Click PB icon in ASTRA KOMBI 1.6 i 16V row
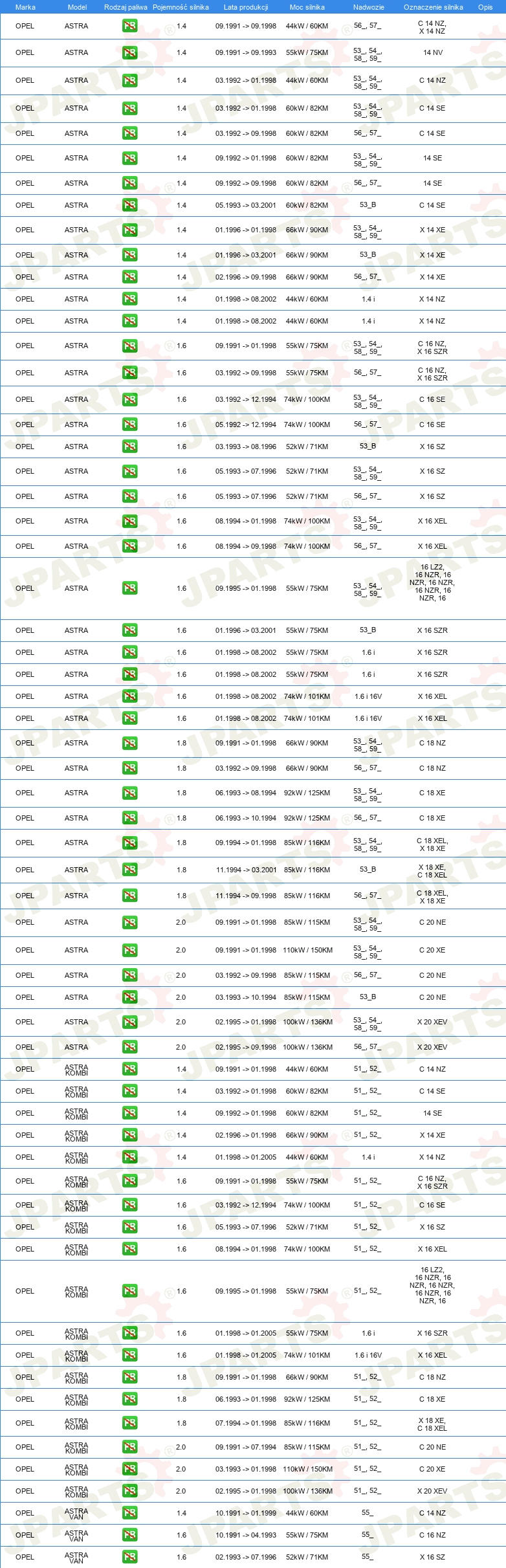 129,1355
